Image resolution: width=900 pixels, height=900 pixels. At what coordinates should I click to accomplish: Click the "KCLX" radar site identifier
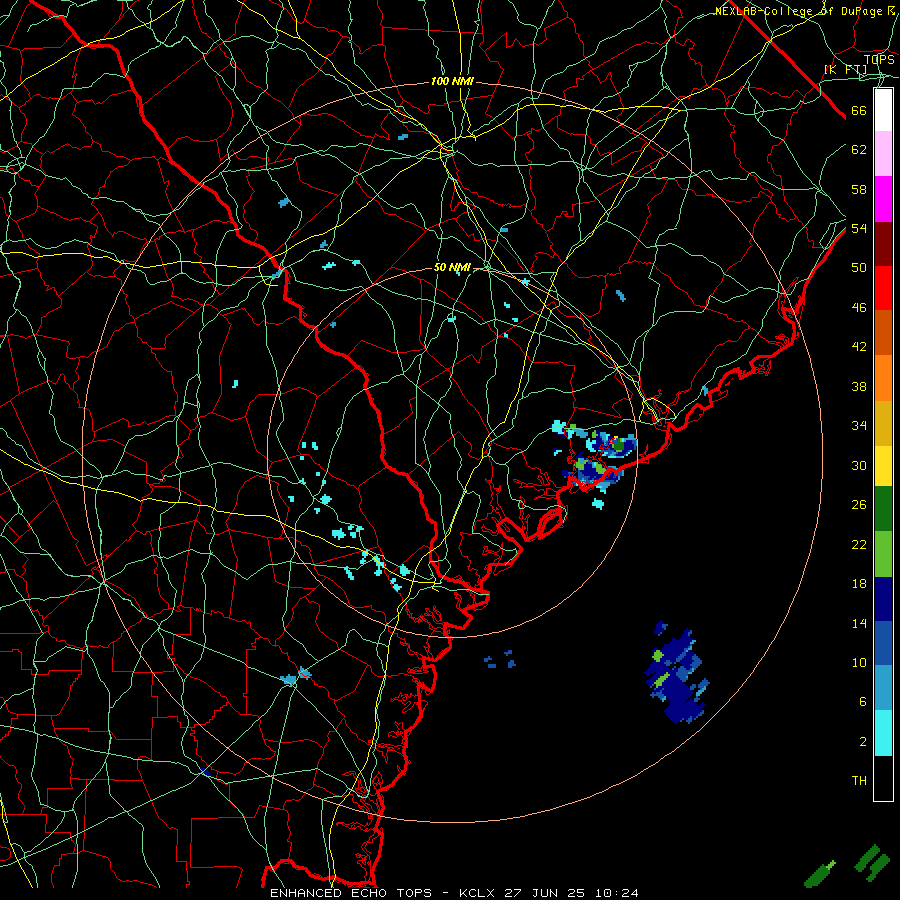[x=479, y=893]
